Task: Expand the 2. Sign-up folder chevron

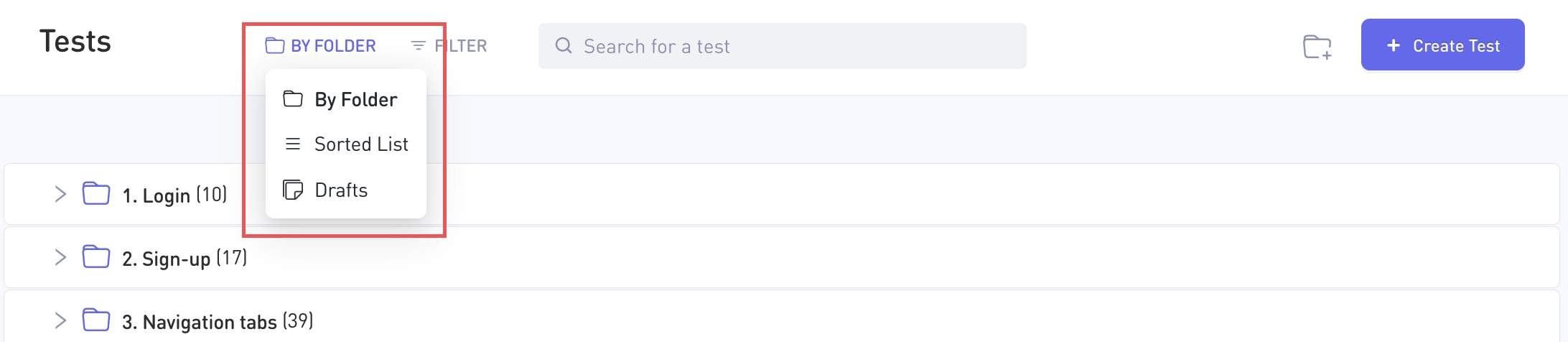Action: [60, 257]
